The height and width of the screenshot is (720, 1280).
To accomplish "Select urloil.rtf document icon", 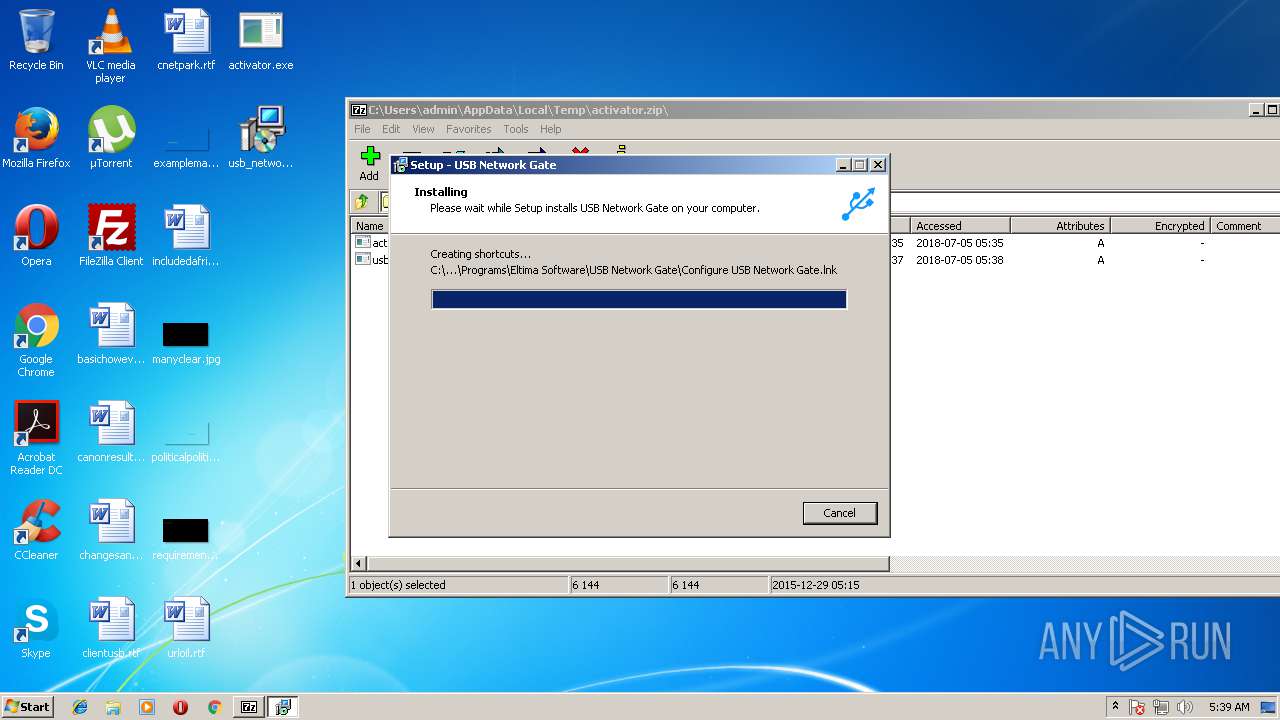I will tap(186, 629).
